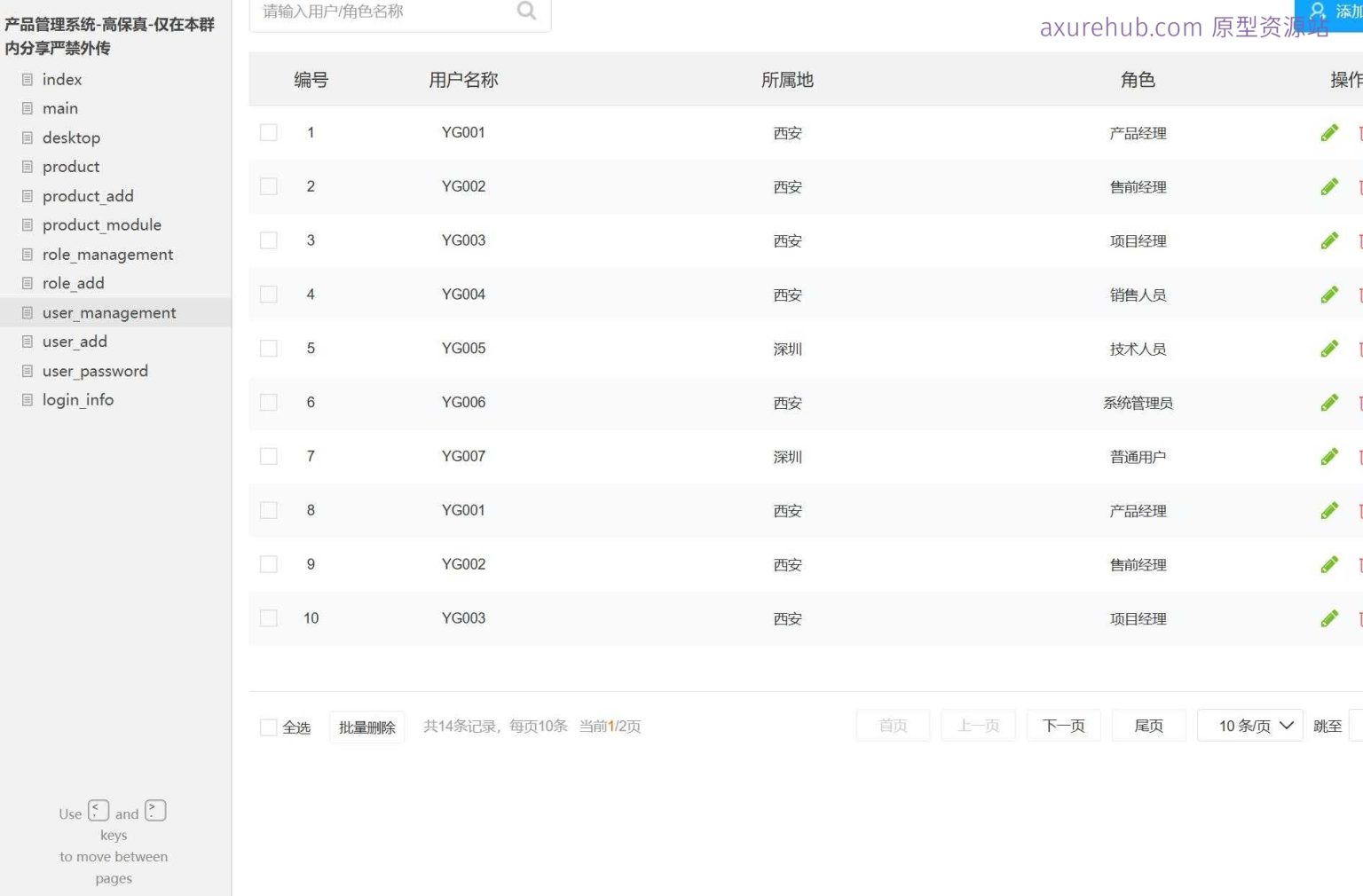The height and width of the screenshot is (896, 1363).
Task: Edit row 10 with pencil icon
Action: tap(1328, 618)
